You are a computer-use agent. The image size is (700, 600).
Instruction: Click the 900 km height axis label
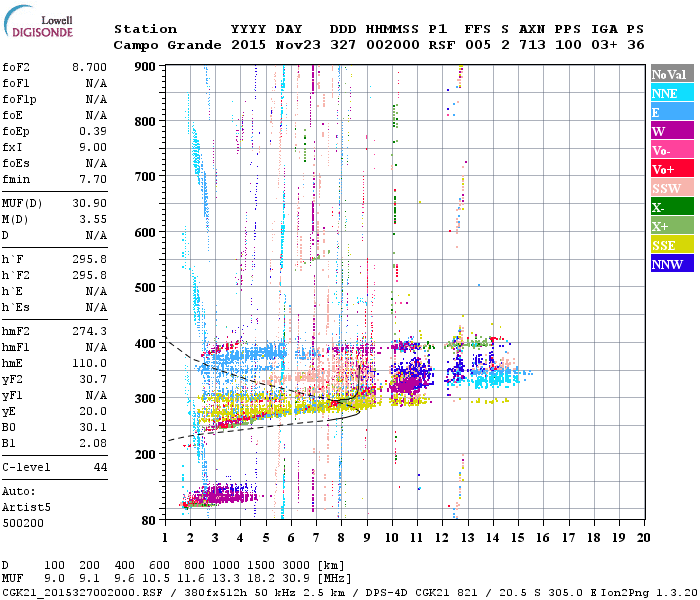[145, 67]
